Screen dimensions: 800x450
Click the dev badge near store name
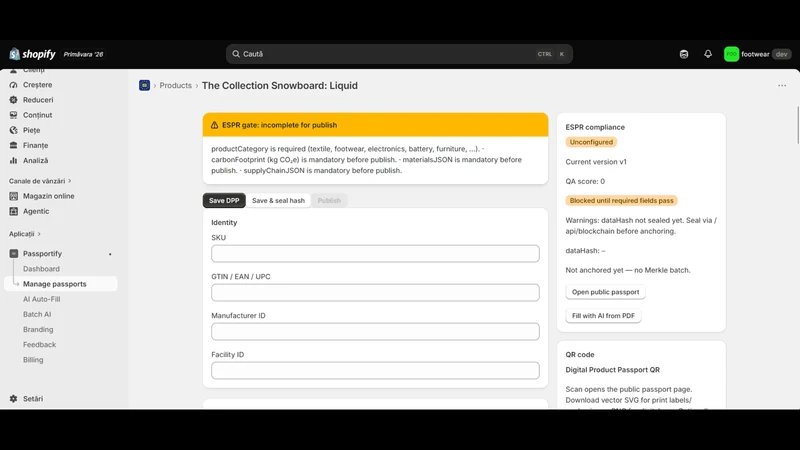coord(781,54)
